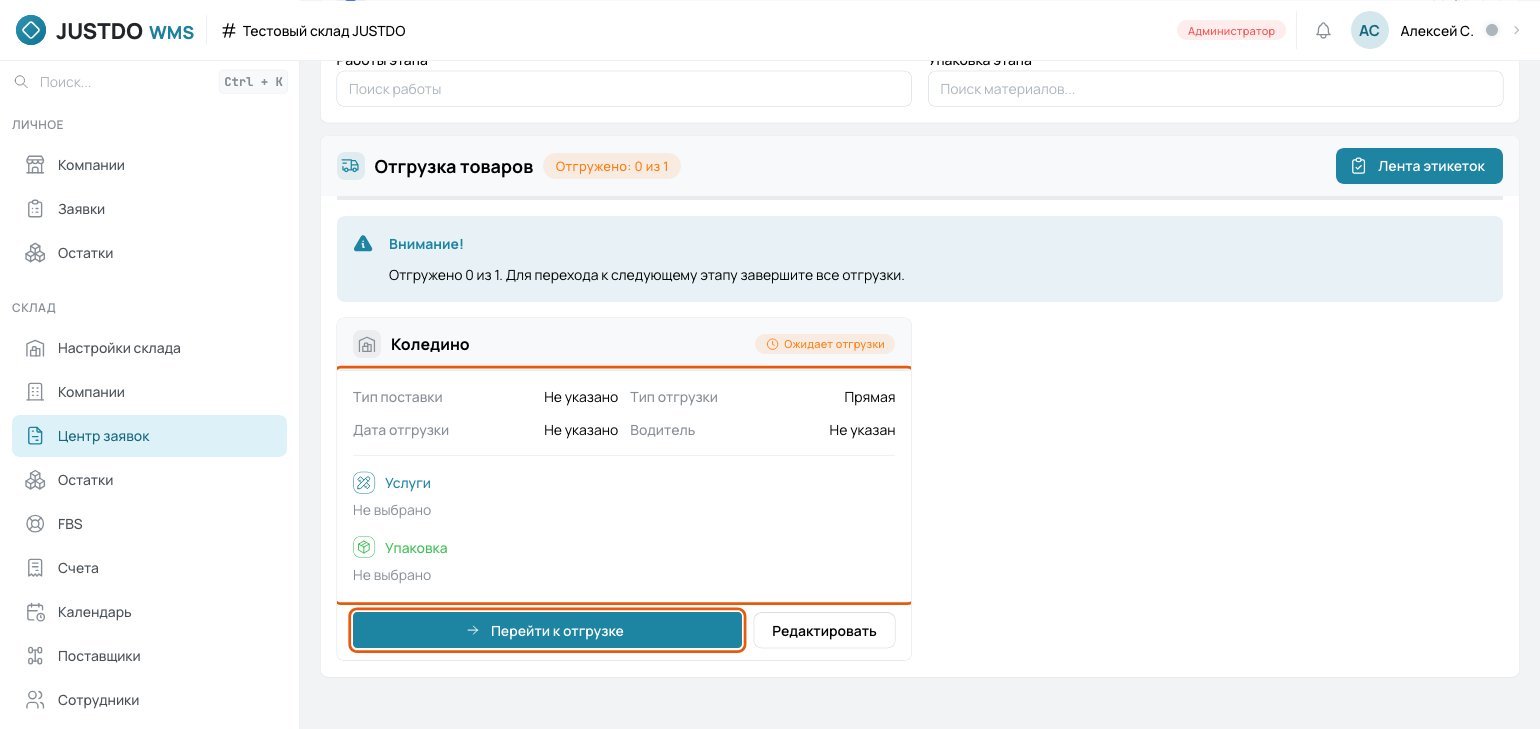Click the Календарь icon in sidebar
1540x729 pixels.
(36, 612)
